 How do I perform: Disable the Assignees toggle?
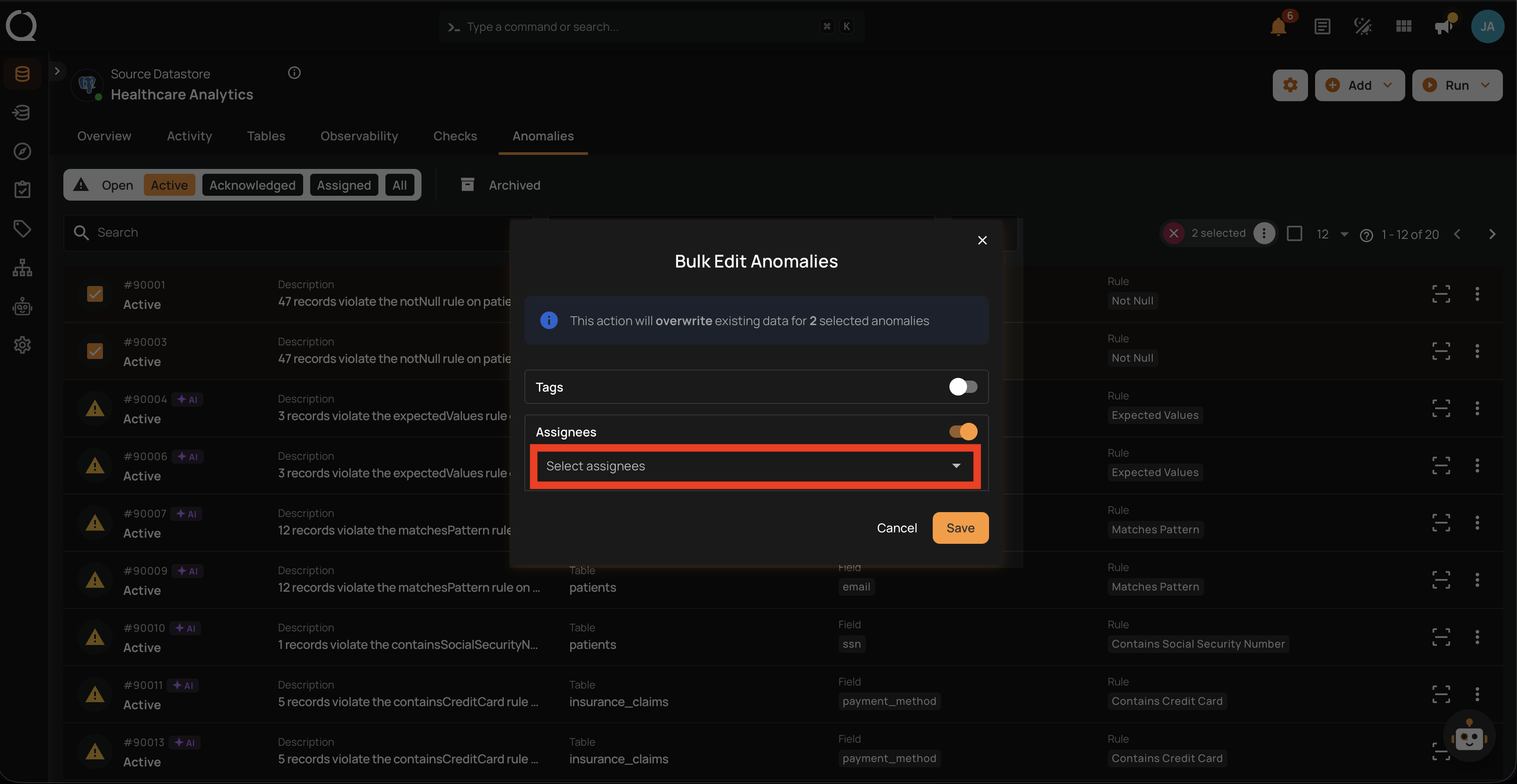click(x=963, y=432)
